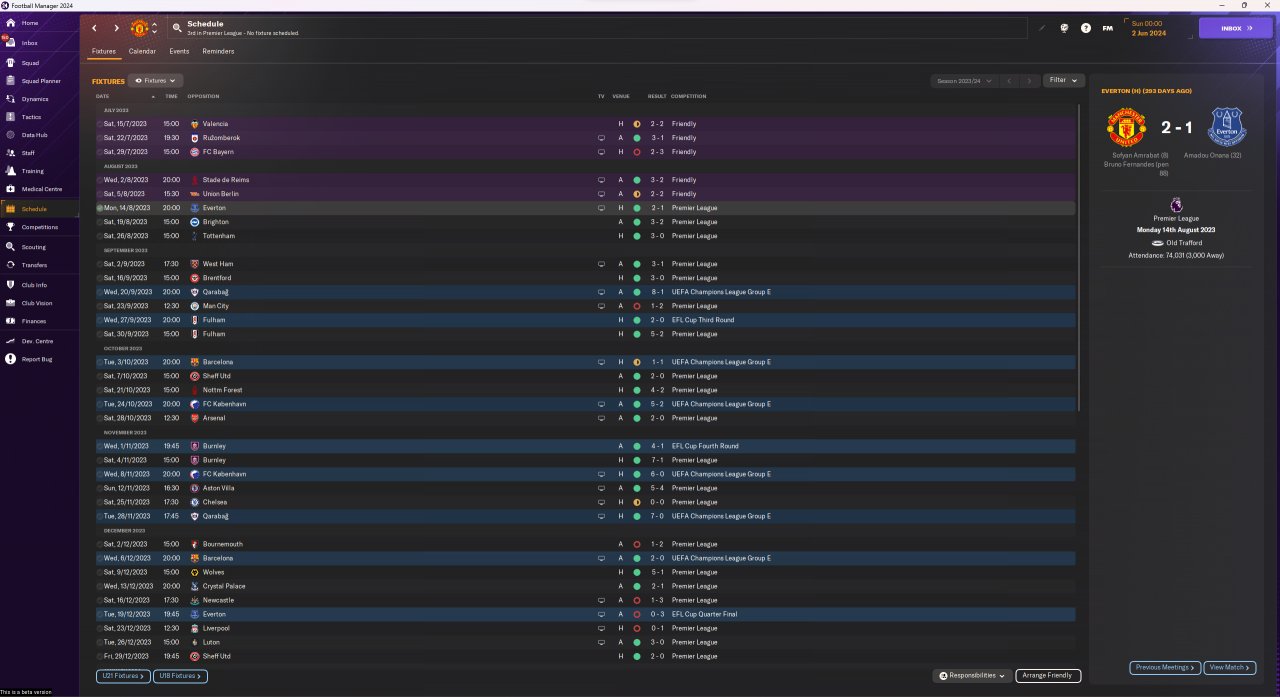Open U18 Fixtures

click(x=181, y=676)
